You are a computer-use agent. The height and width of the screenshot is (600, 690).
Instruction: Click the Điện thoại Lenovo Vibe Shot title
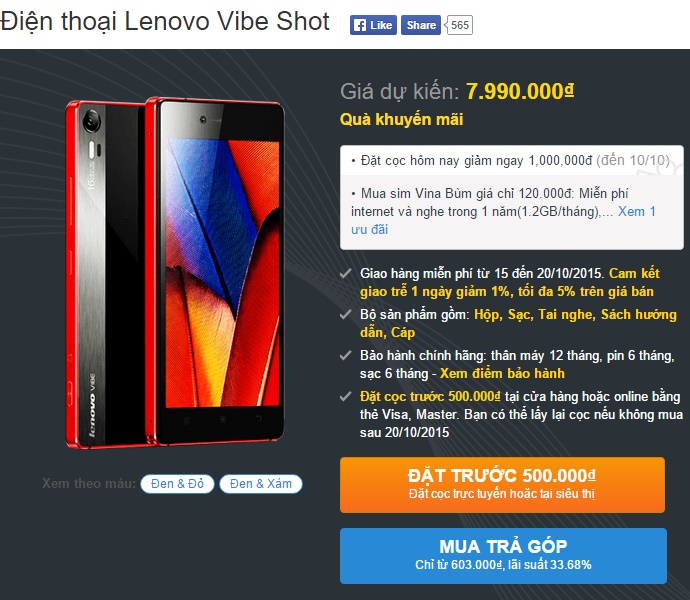pos(165,21)
